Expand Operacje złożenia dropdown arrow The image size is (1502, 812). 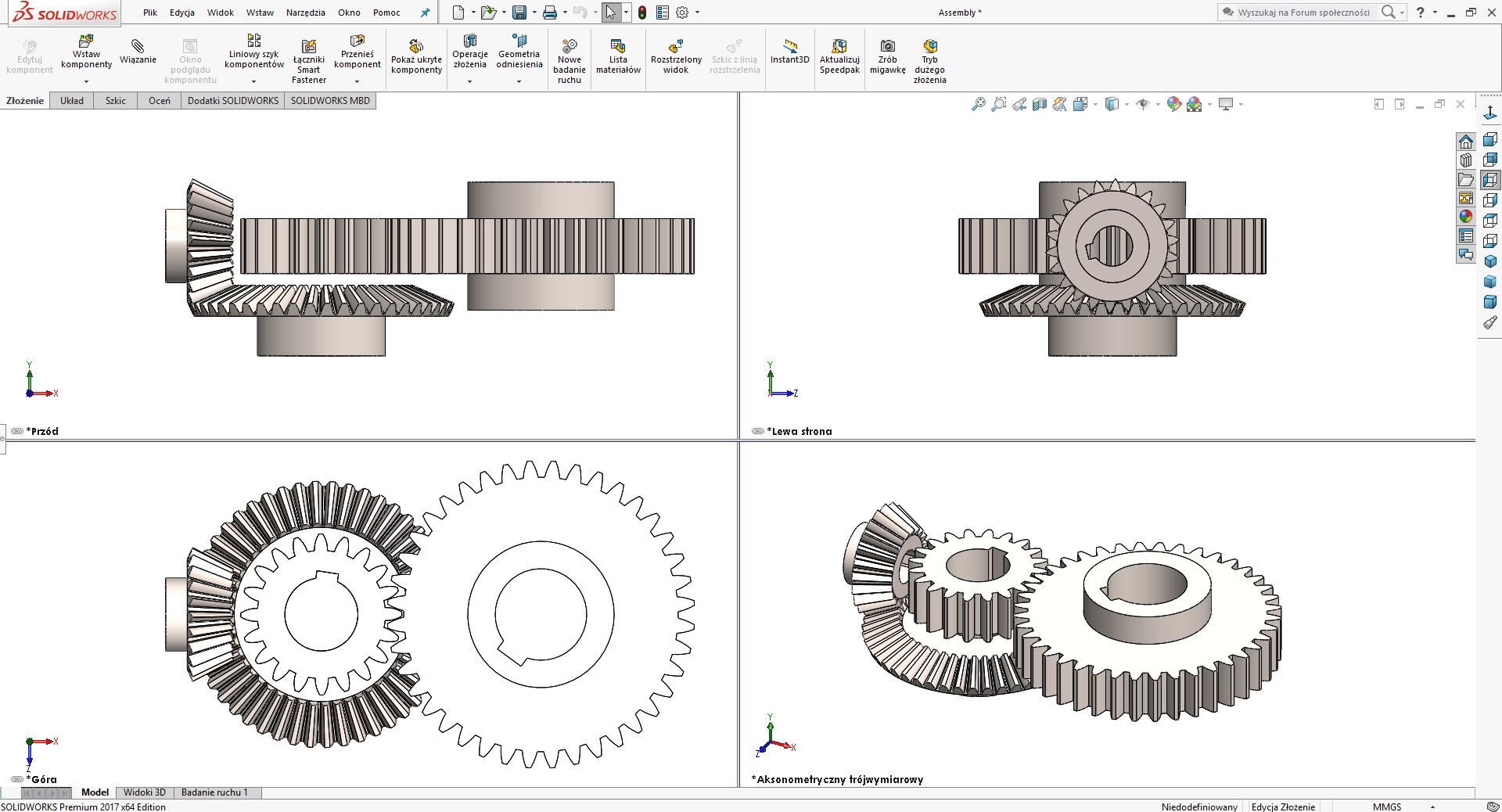(x=470, y=81)
